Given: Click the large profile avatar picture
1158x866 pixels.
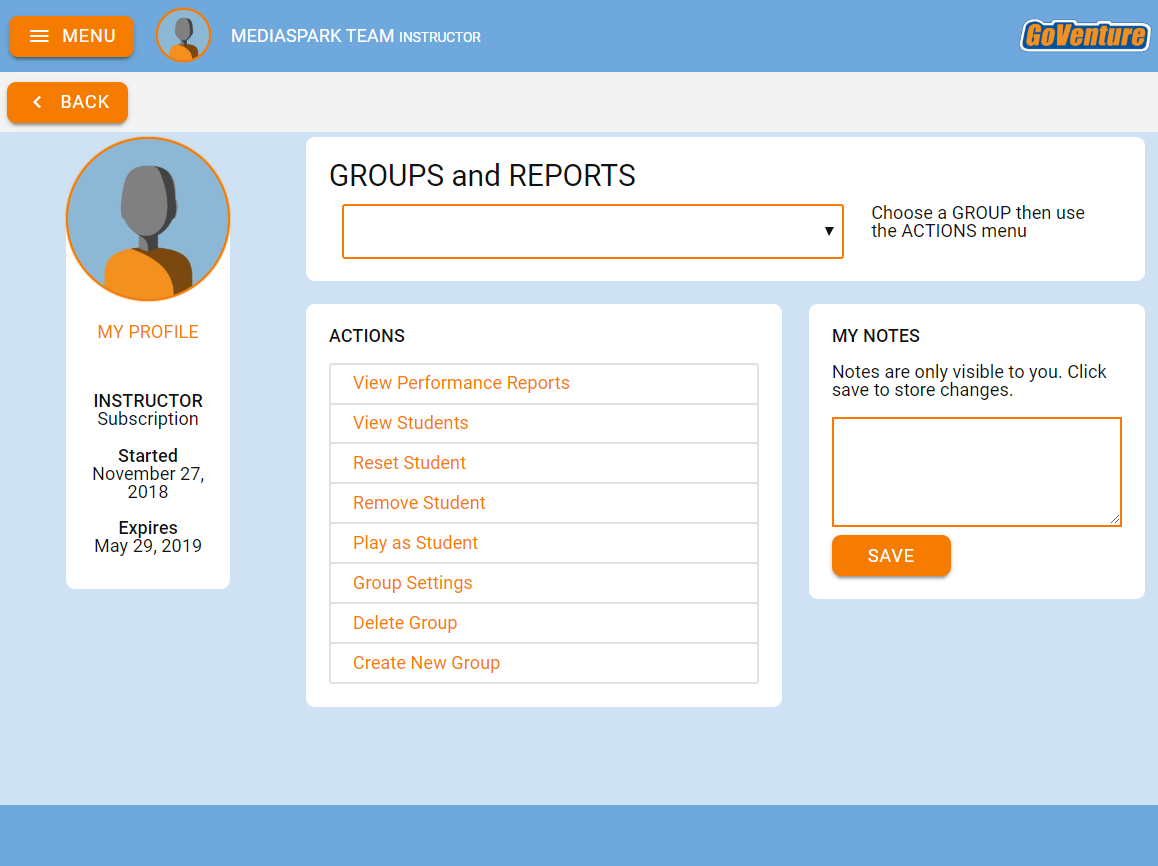Looking at the screenshot, I should 148,219.
